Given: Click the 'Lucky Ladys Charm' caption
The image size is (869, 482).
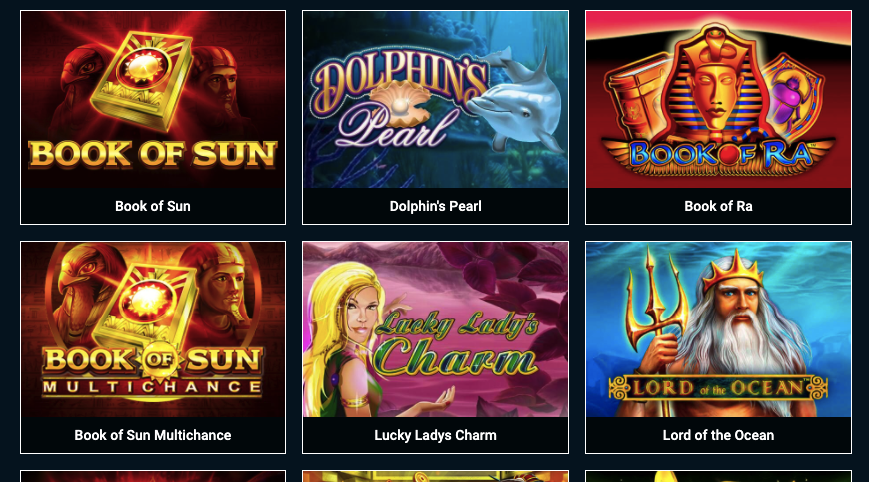Looking at the screenshot, I should click(x=436, y=435).
